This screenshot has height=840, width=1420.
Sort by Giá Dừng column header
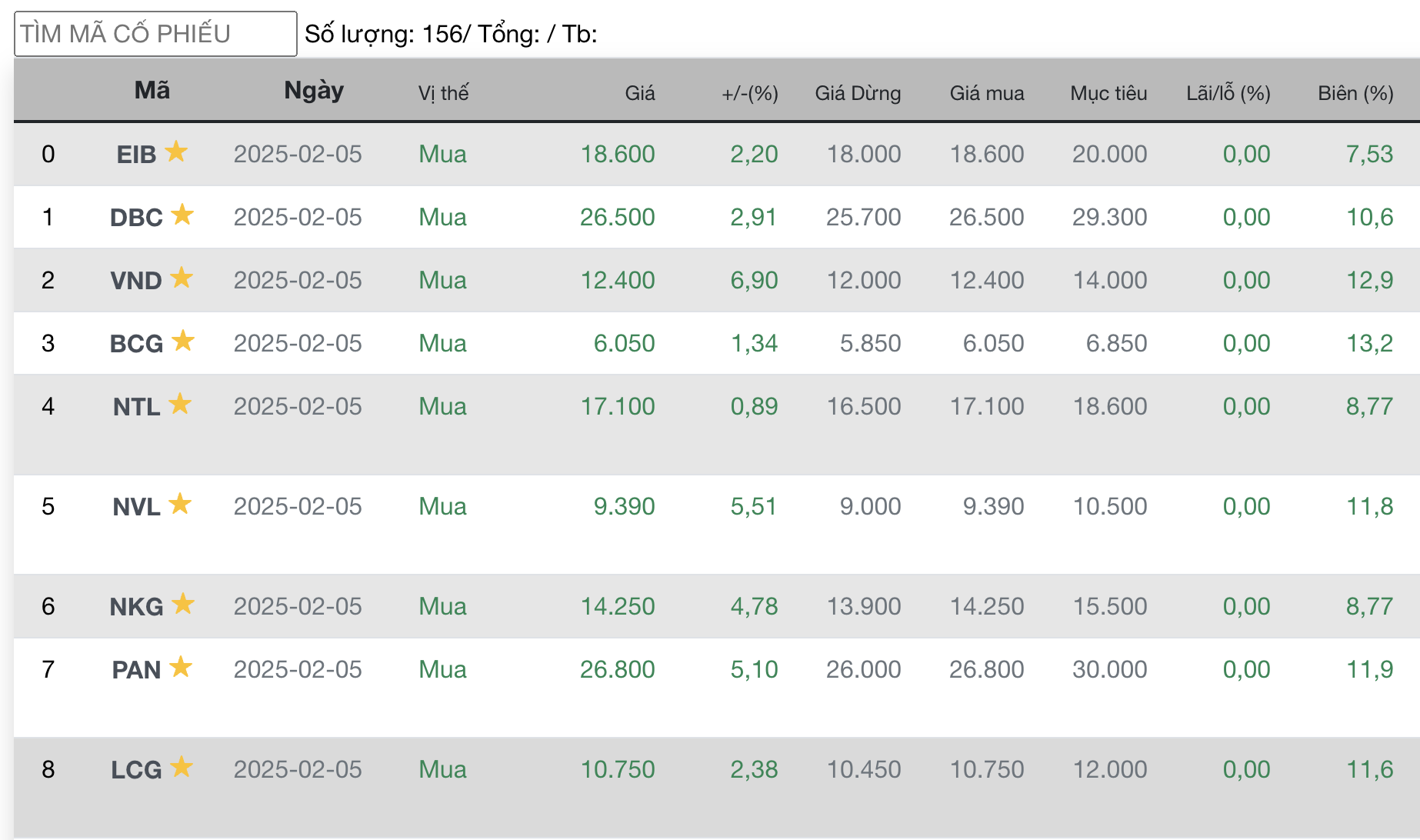[858, 93]
